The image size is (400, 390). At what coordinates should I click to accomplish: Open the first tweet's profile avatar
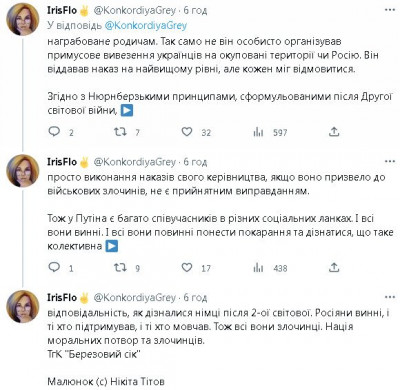(23, 20)
